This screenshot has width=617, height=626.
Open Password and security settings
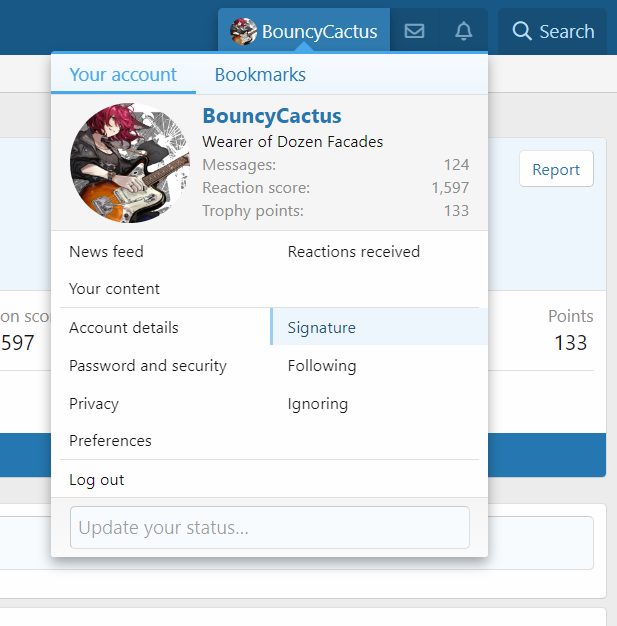(x=148, y=366)
